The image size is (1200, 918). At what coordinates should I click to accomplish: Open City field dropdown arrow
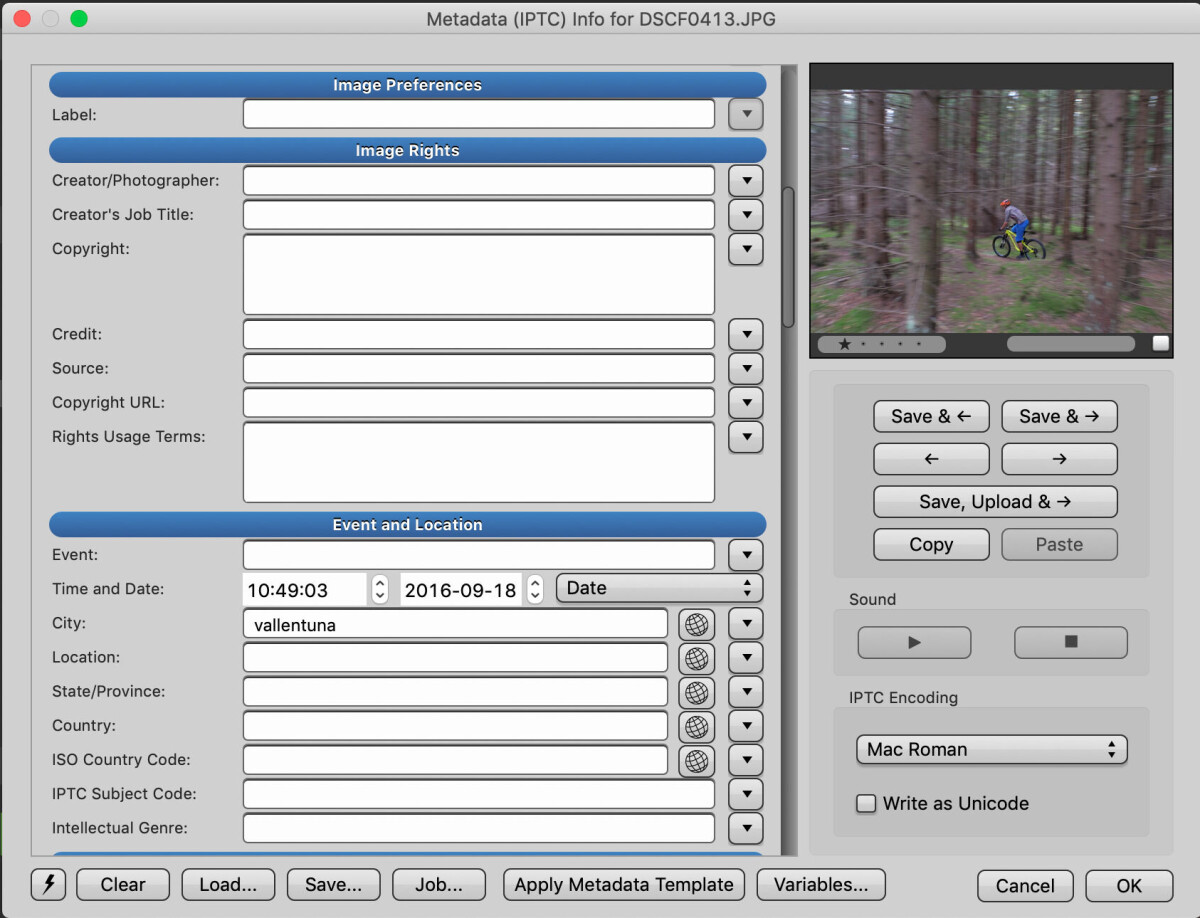746,625
